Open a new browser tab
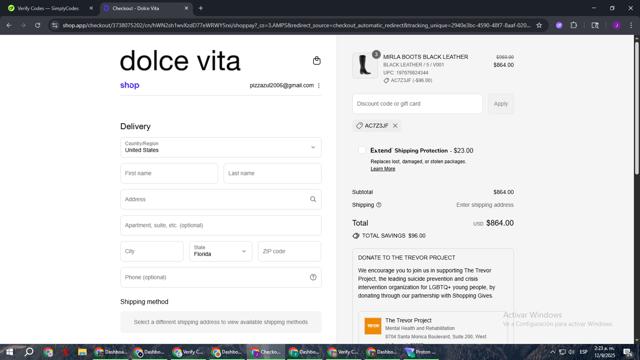 200,8
